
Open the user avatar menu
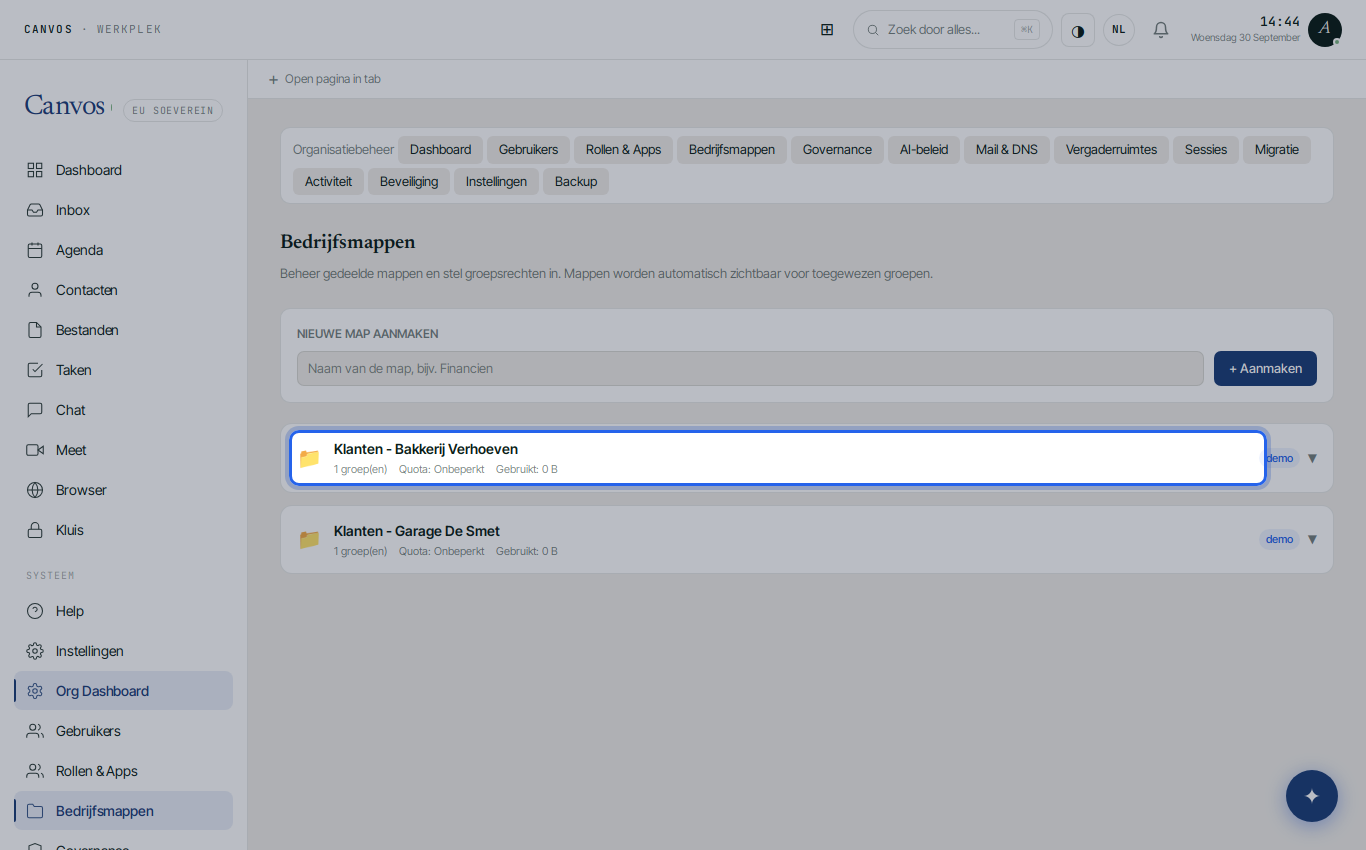[x=1325, y=30]
